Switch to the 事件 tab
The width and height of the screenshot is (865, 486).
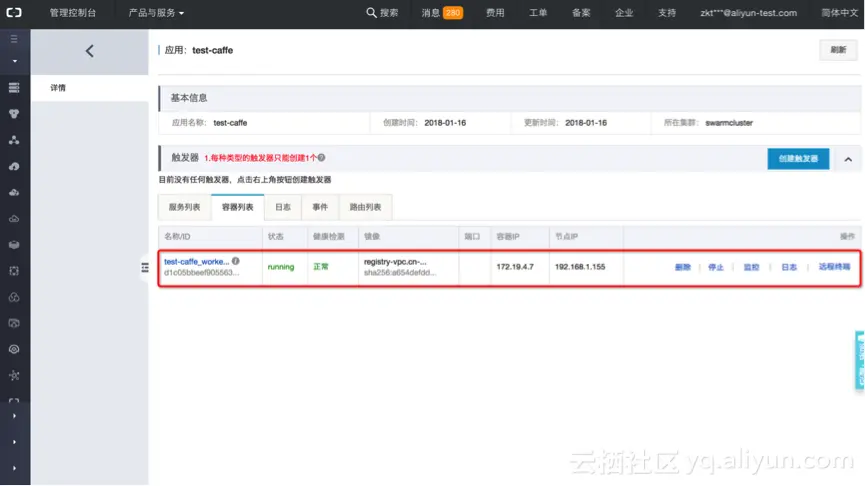(x=320, y=207)
